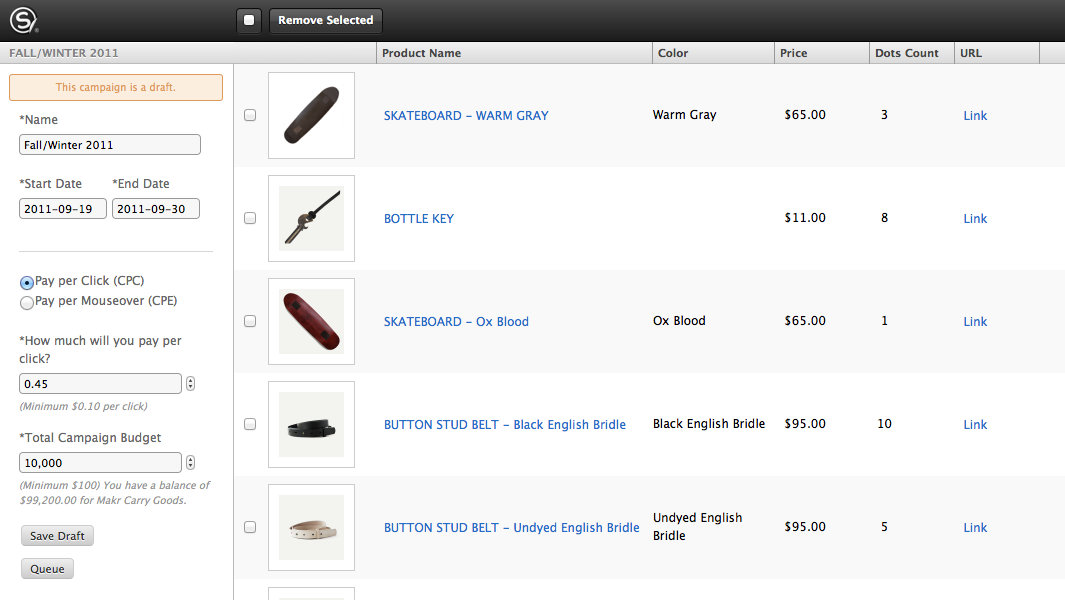The image size is (1065, 600).
Task: Open the Link for Button Stud Belt Black
Action: [975, 425]
